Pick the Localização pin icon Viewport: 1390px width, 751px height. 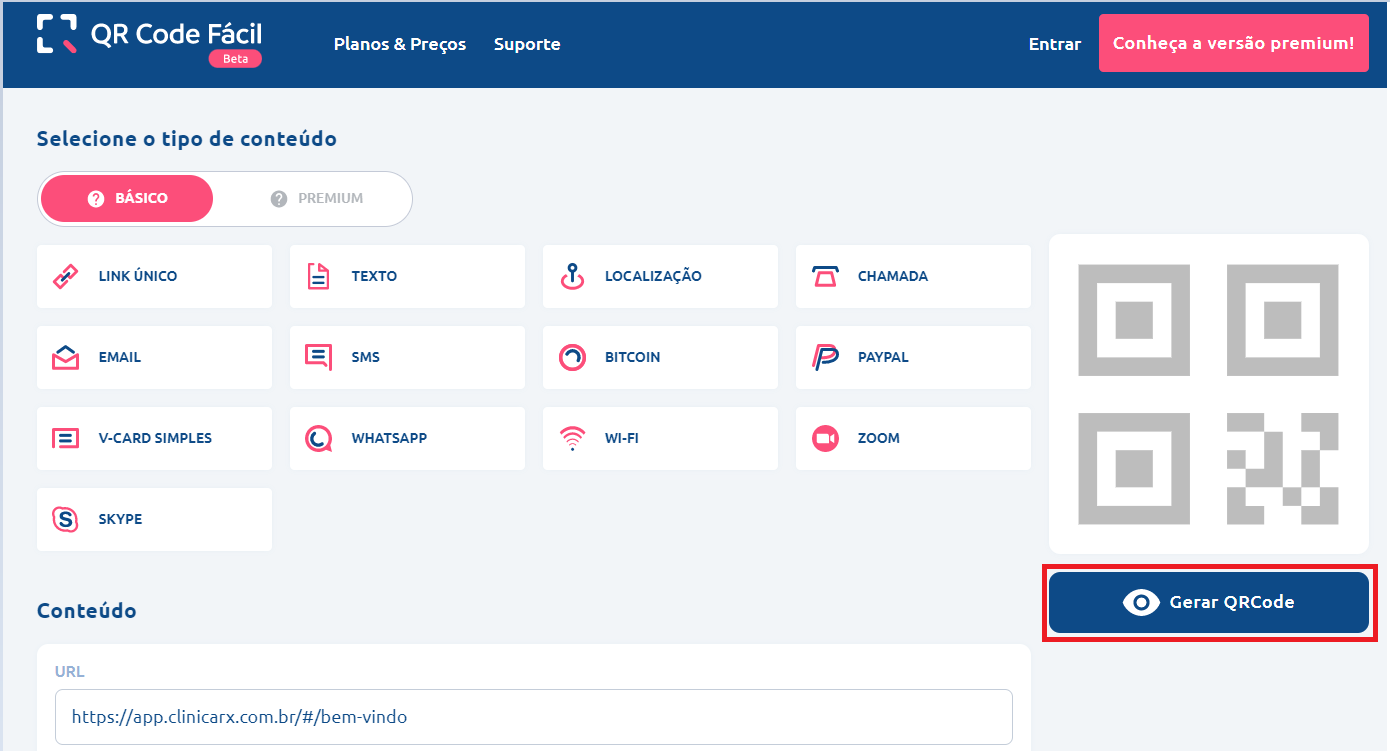(x=571, y=277)
